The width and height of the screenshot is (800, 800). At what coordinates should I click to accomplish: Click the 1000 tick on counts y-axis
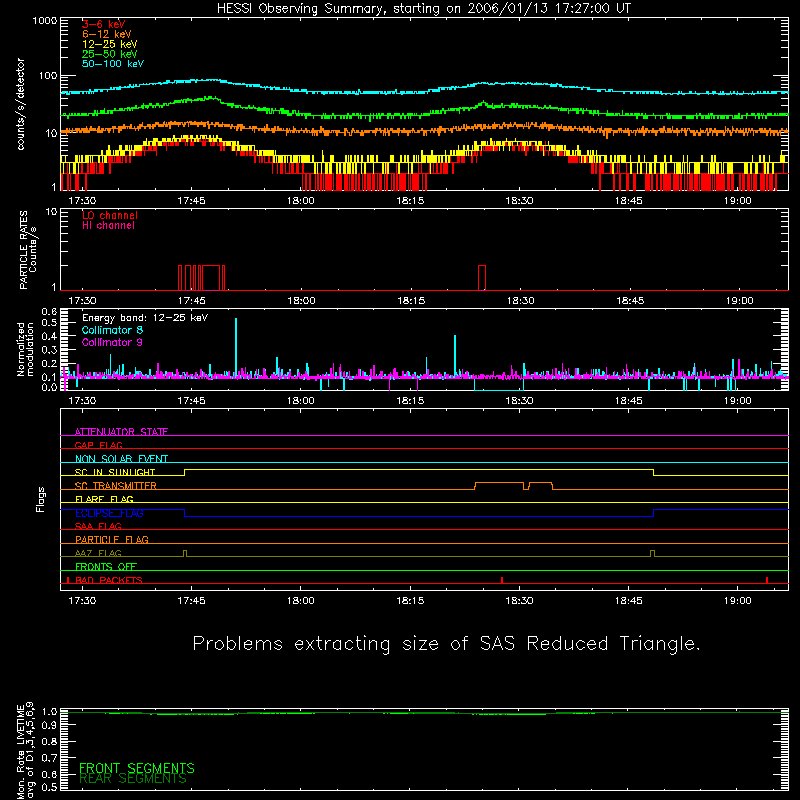pos(44,21)
